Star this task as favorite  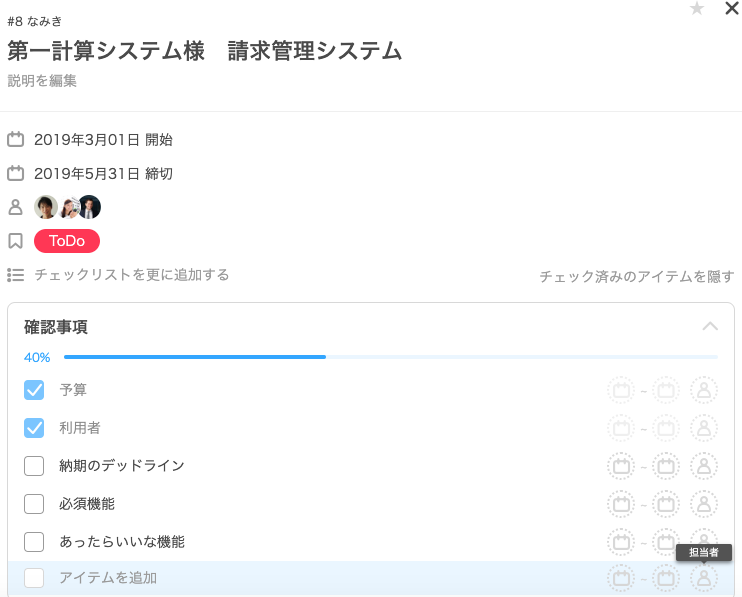click(697, 8)
